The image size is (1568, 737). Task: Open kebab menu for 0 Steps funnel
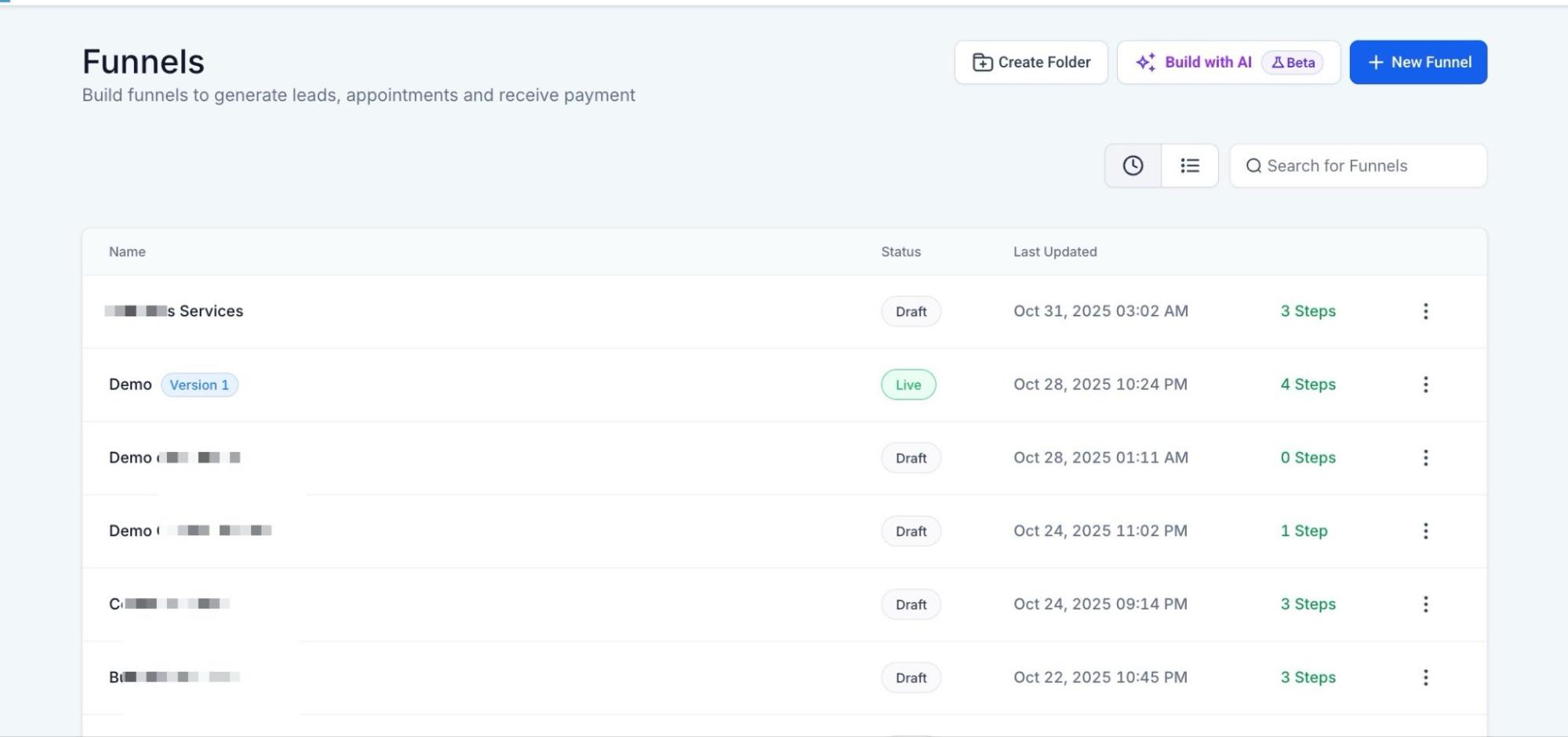coord(1425,458)
